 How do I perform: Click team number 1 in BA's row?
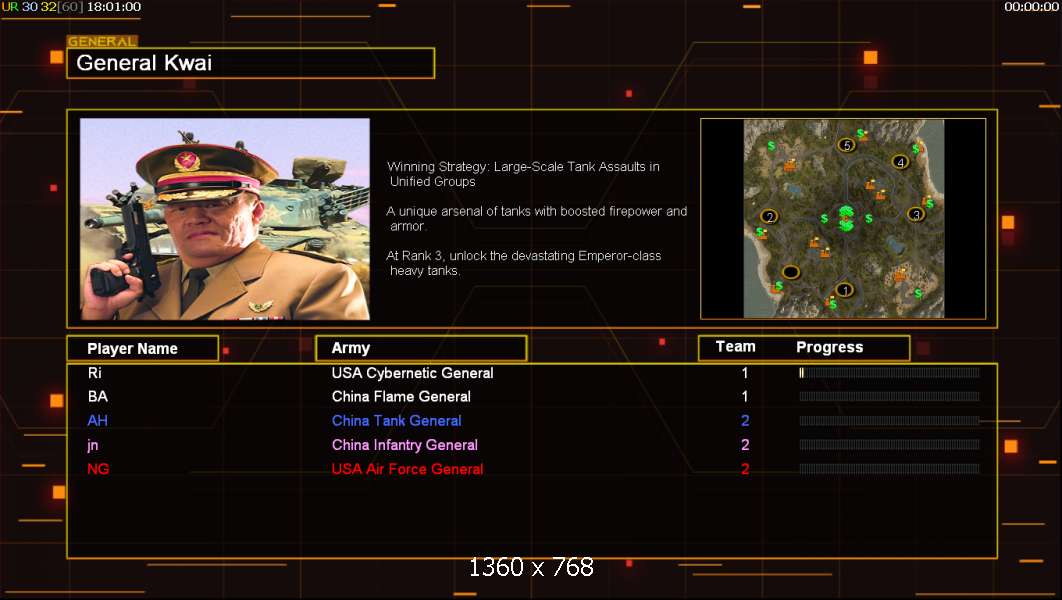click(745, 397)
